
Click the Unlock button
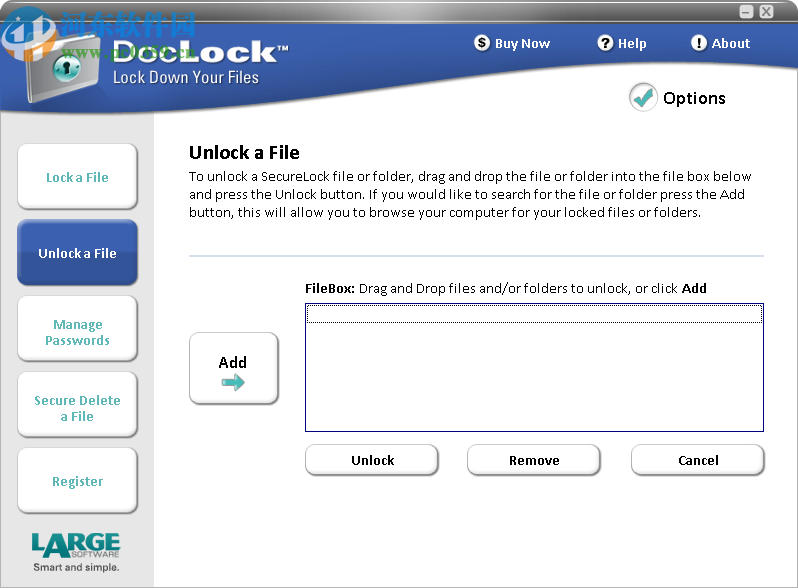[372, 460]
